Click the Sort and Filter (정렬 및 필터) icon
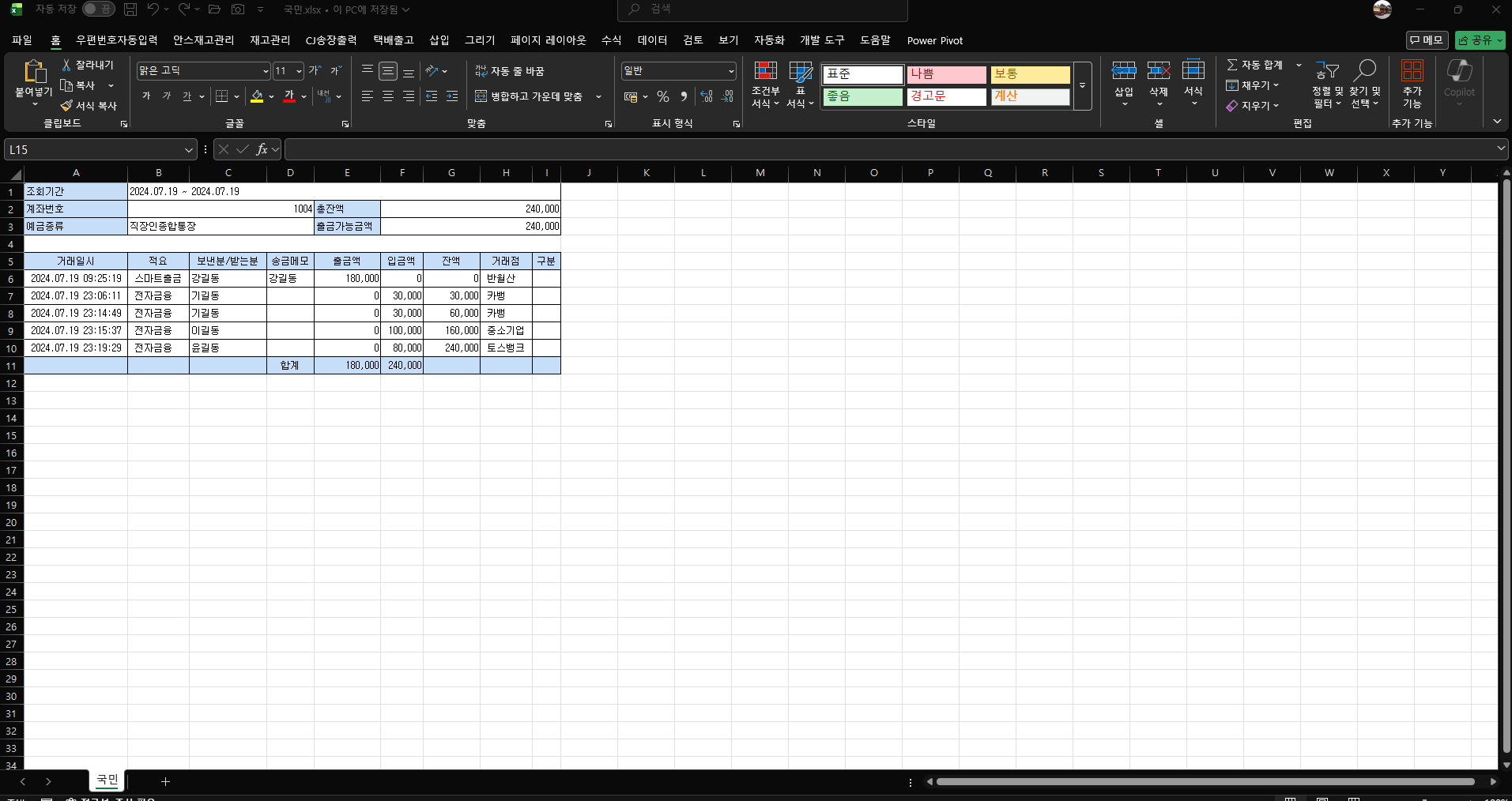Image resolution: width=1512 pixels, height=801 pixels. [x=1327, y=73]
